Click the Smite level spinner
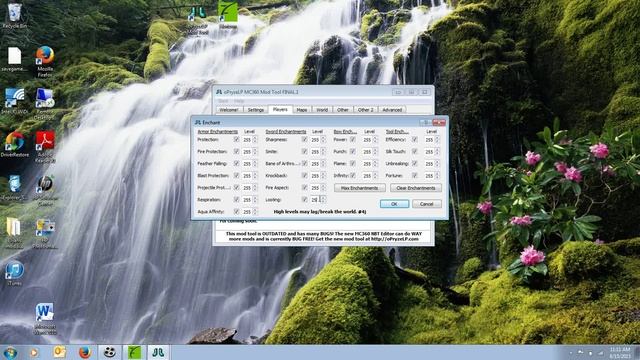 coord(323,151)
